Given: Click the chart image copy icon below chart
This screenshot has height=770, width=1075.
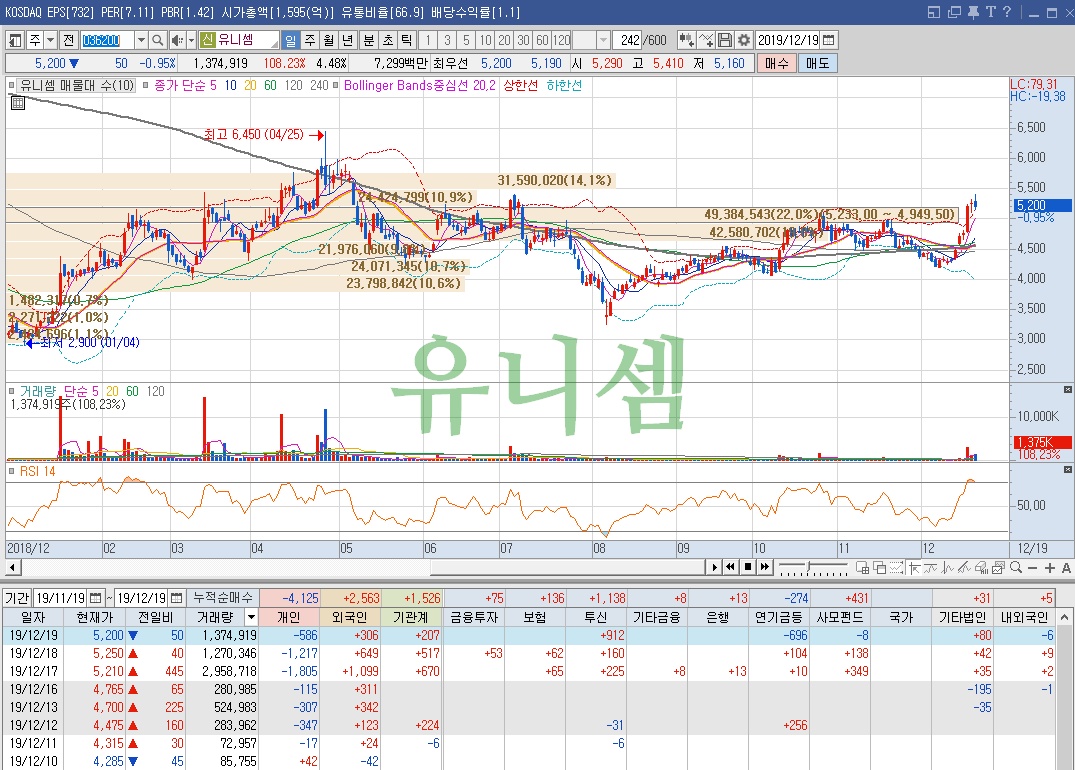Looking at the screenshot, I should click(x=998, y=568).
